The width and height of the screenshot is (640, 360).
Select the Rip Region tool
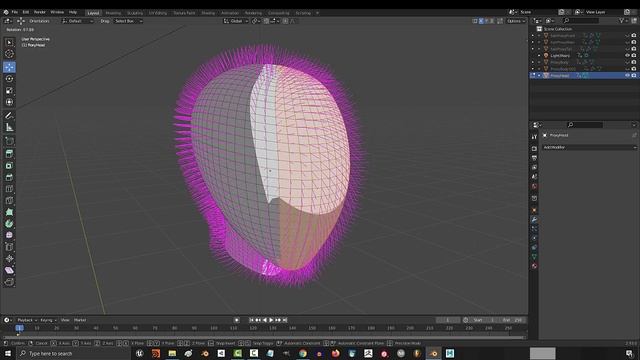(x=9, y=282)
